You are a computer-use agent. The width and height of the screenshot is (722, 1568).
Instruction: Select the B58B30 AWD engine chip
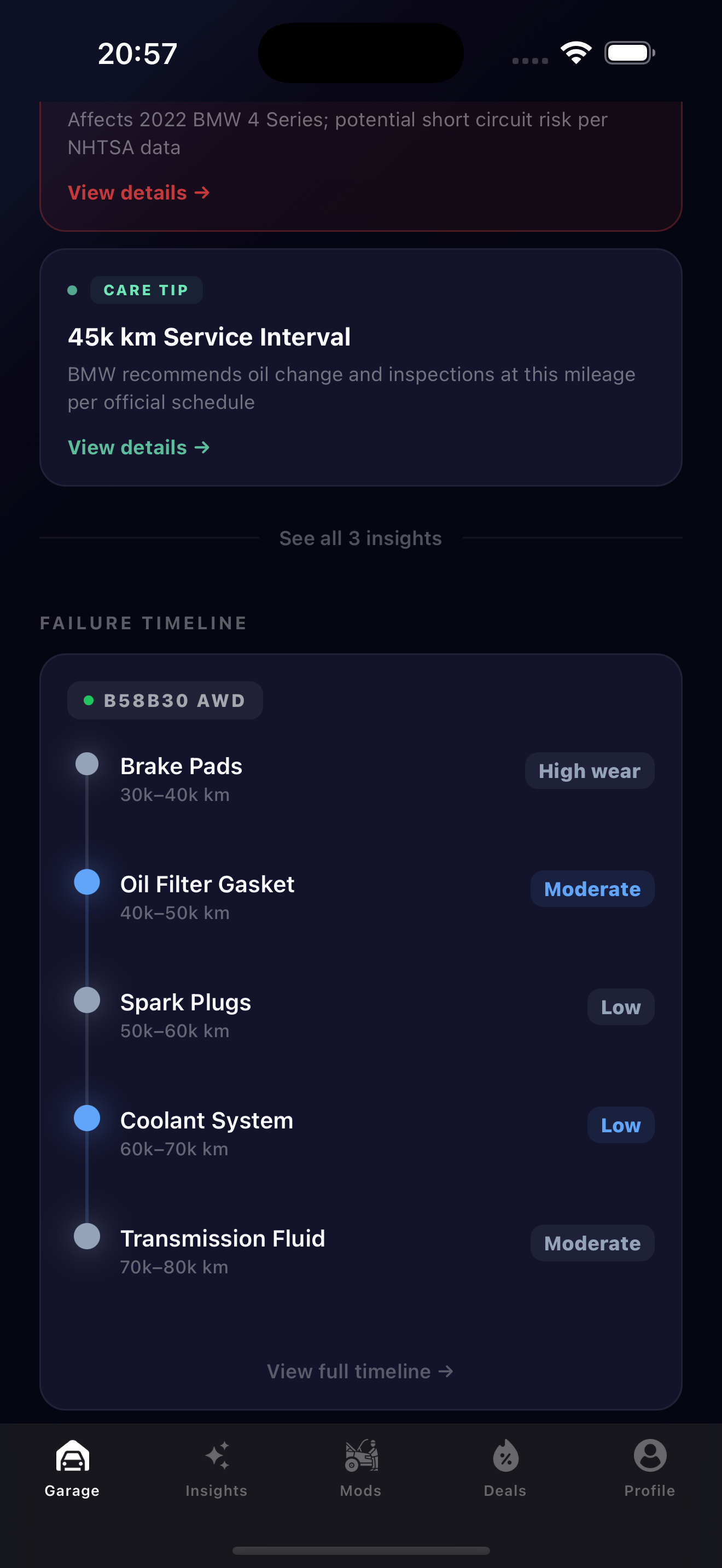tap(165, 700)
